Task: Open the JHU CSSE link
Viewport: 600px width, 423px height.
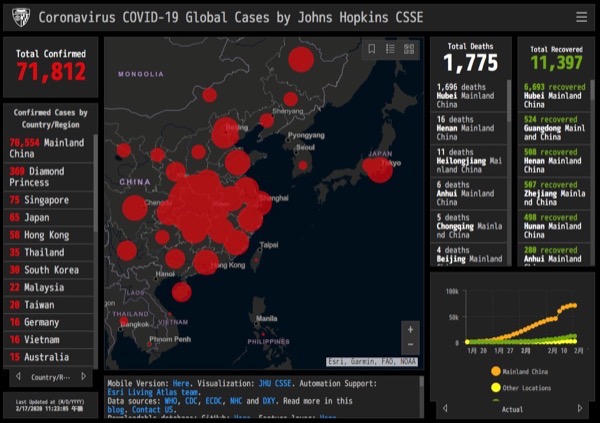Action: tap(275, 383)
